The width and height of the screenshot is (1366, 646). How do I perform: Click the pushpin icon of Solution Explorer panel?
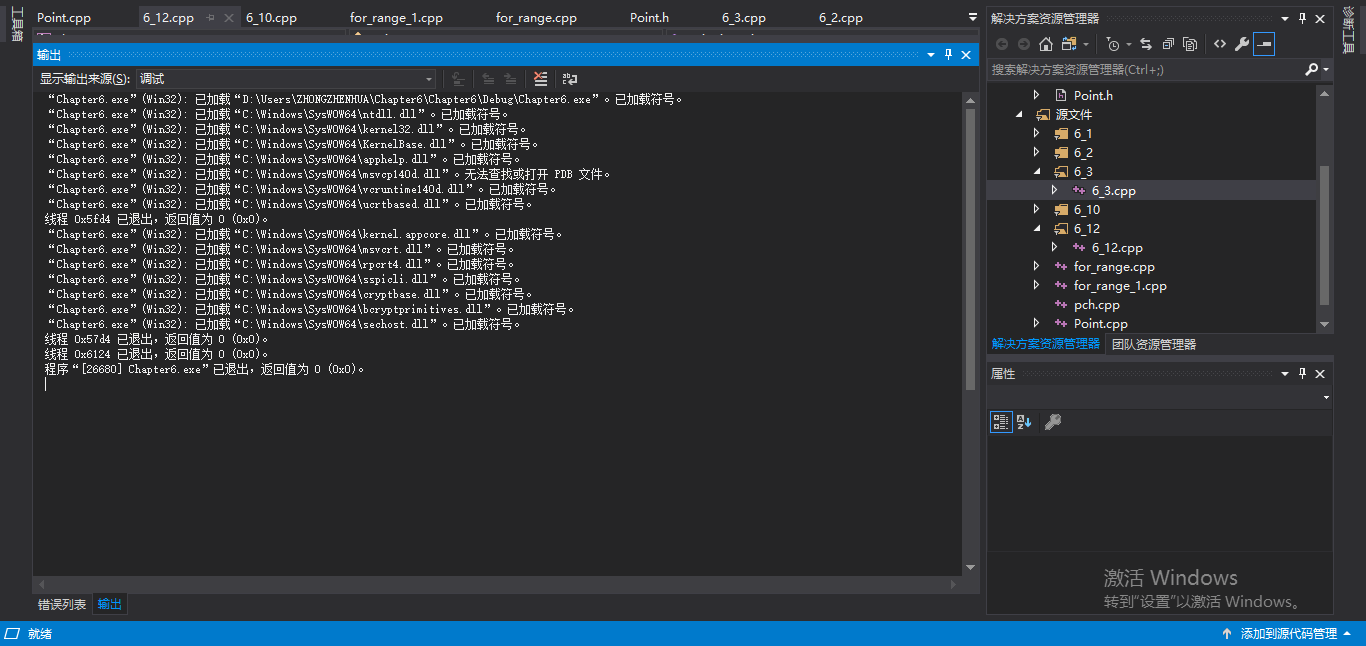coord(1302,18)
